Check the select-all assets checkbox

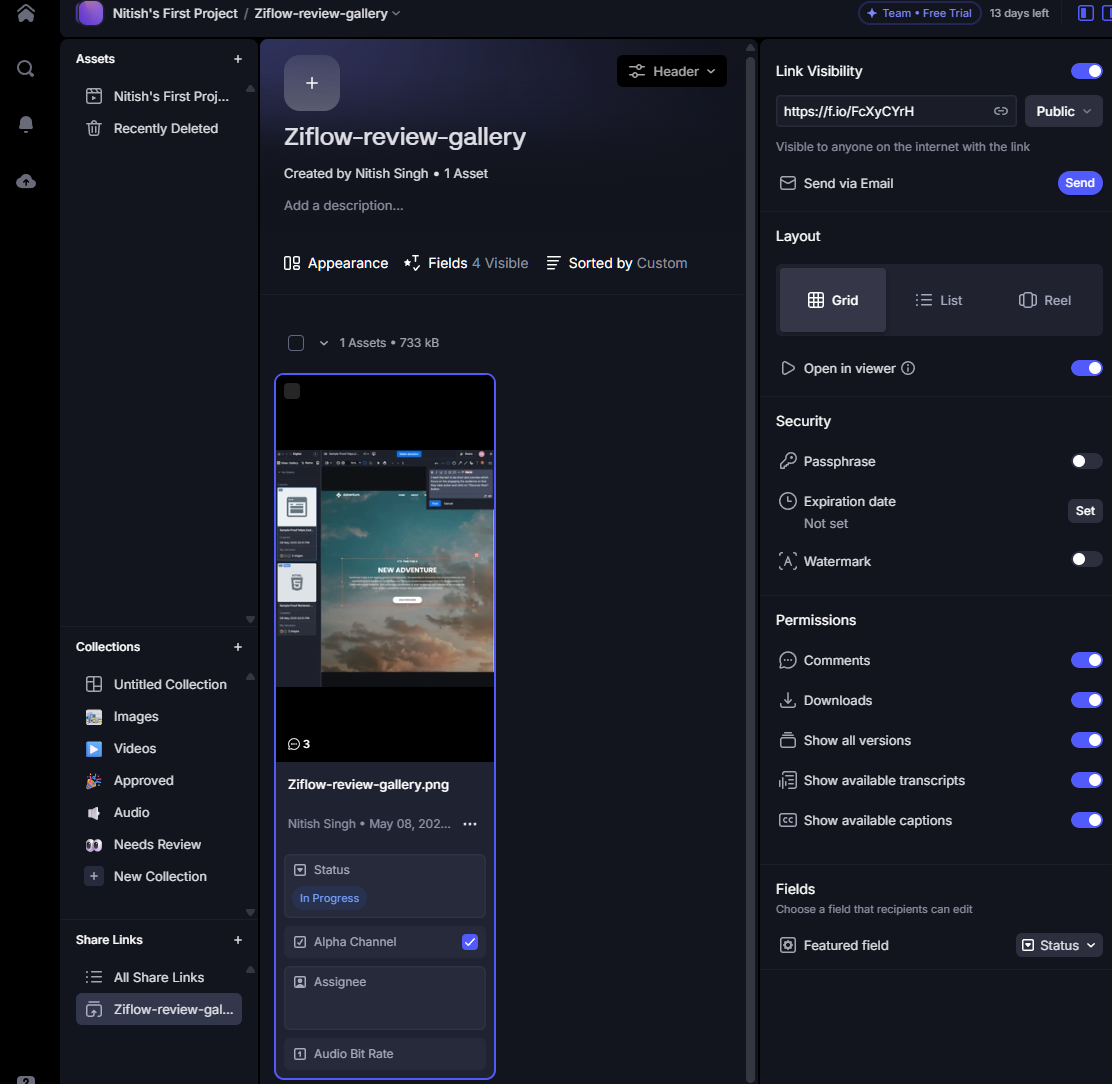coord(296,343)
